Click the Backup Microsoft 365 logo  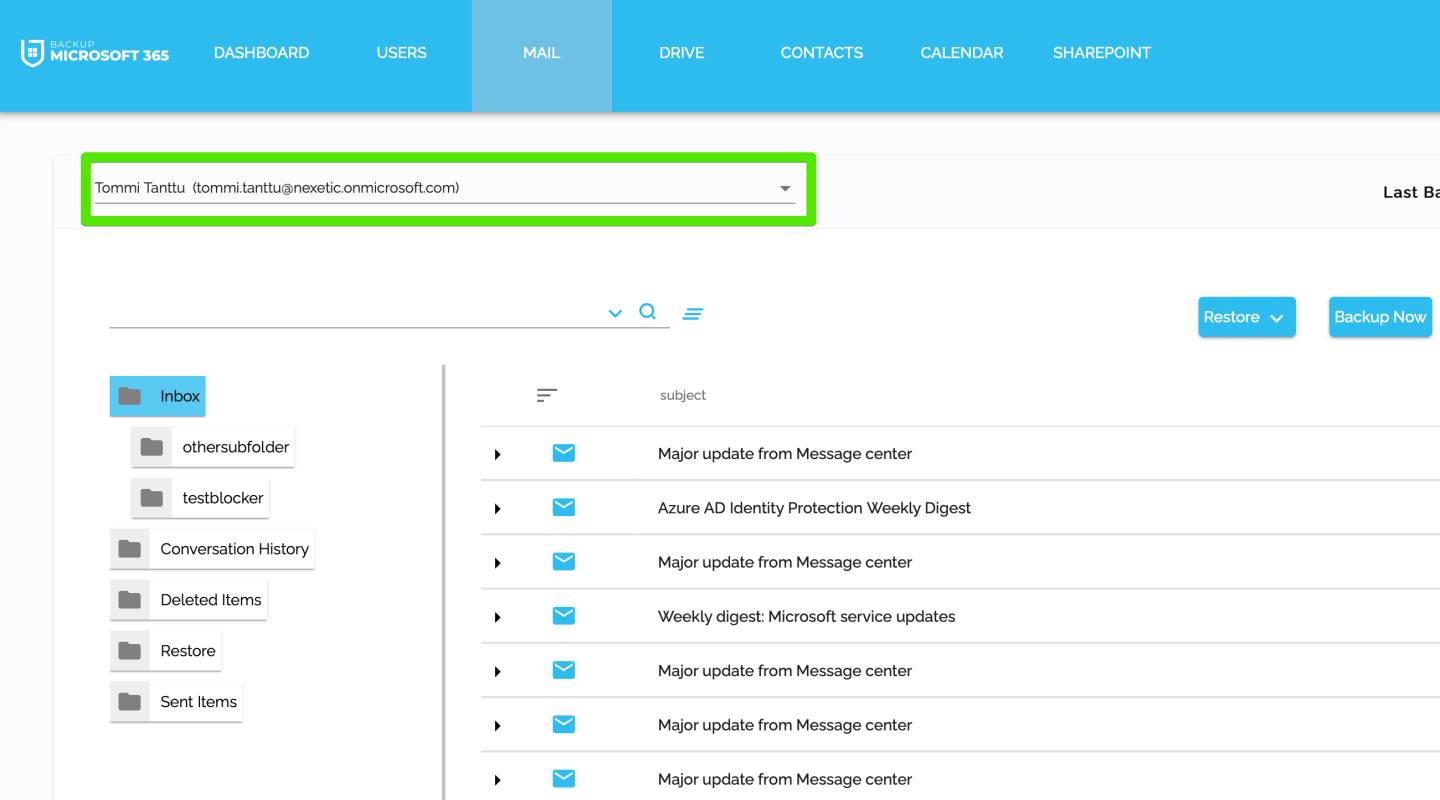(x=95, y=53)
